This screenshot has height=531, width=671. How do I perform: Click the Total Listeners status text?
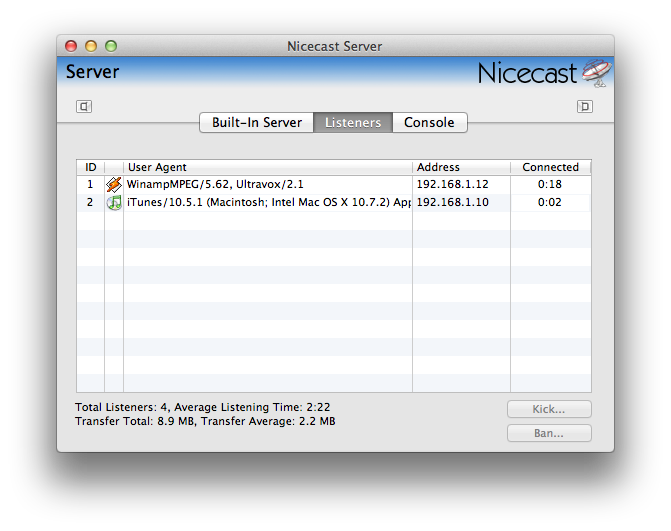(202, 407)
